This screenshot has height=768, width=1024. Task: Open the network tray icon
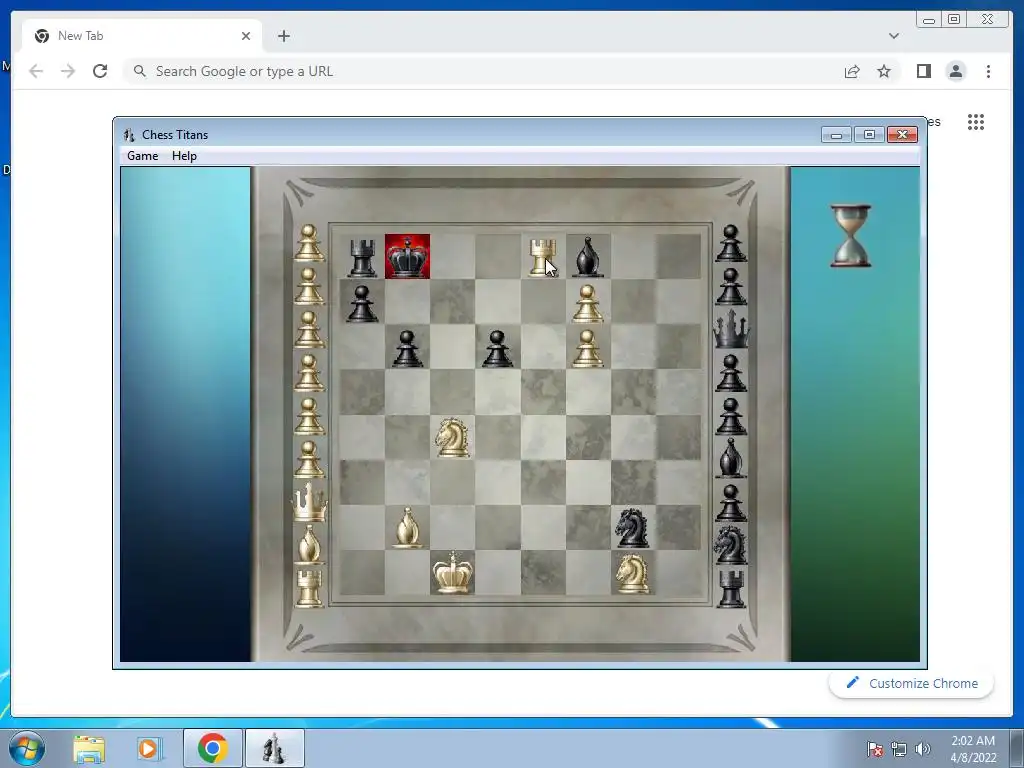[x=899, y=749]
